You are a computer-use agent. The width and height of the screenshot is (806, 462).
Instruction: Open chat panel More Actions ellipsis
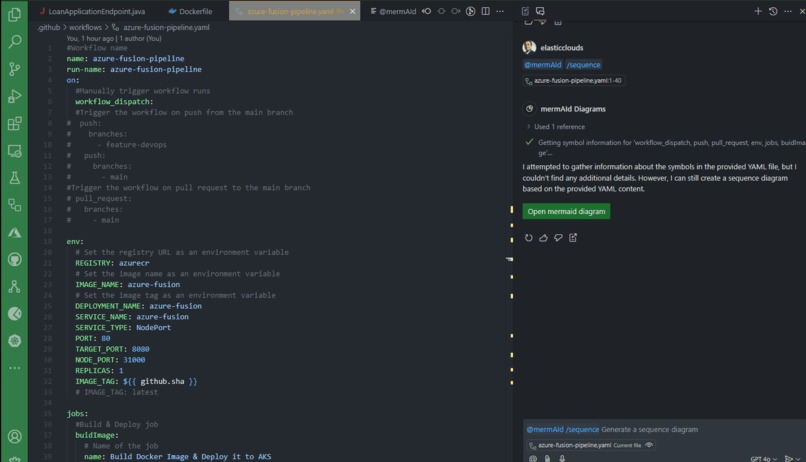point(788,11)
